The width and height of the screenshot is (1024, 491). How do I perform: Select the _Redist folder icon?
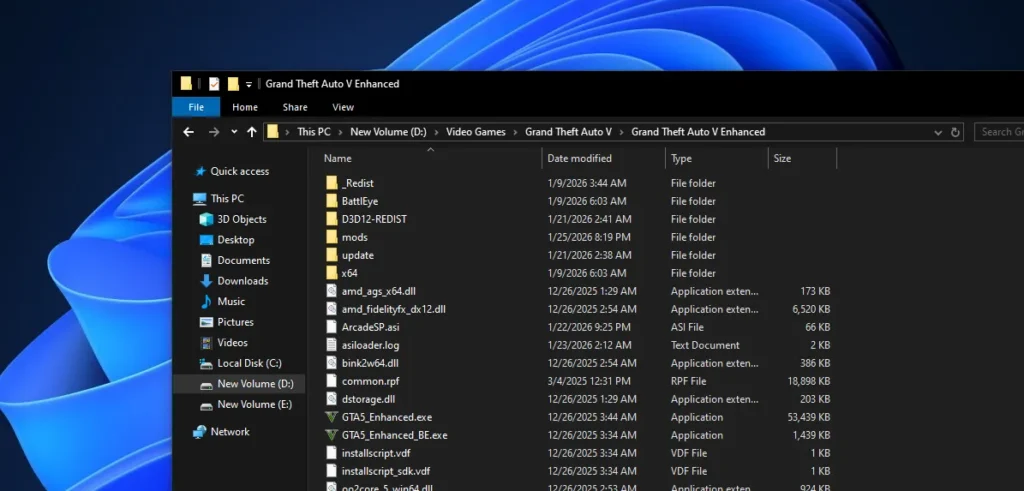tap(332, 183)
